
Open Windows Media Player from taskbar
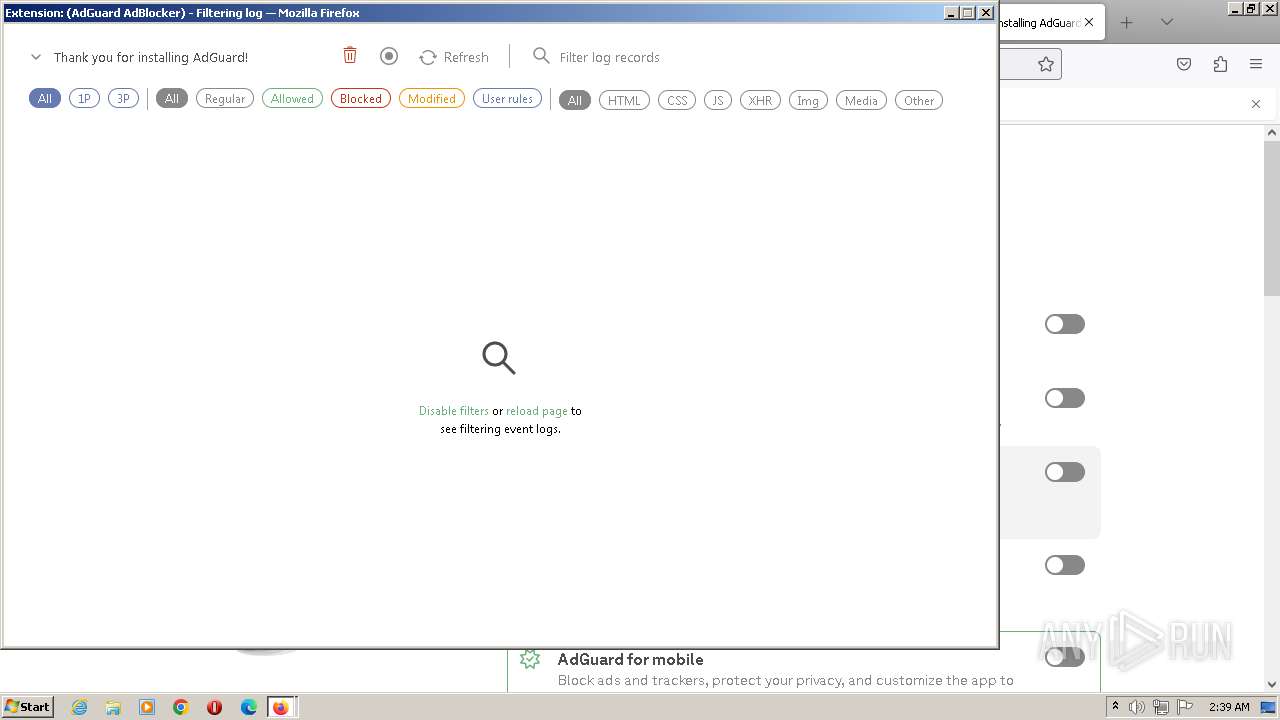[x=147, y=707]
